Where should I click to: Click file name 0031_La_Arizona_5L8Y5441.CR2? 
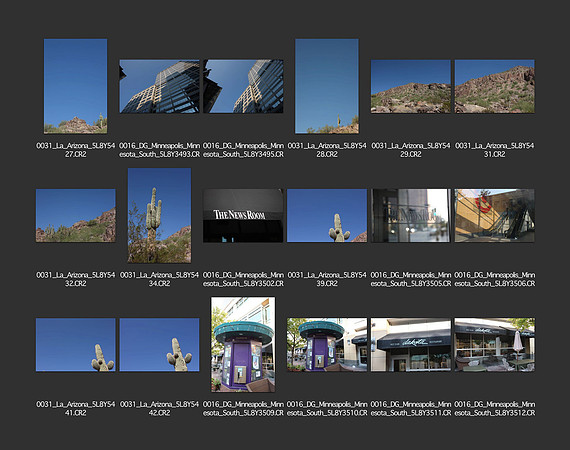76,409
